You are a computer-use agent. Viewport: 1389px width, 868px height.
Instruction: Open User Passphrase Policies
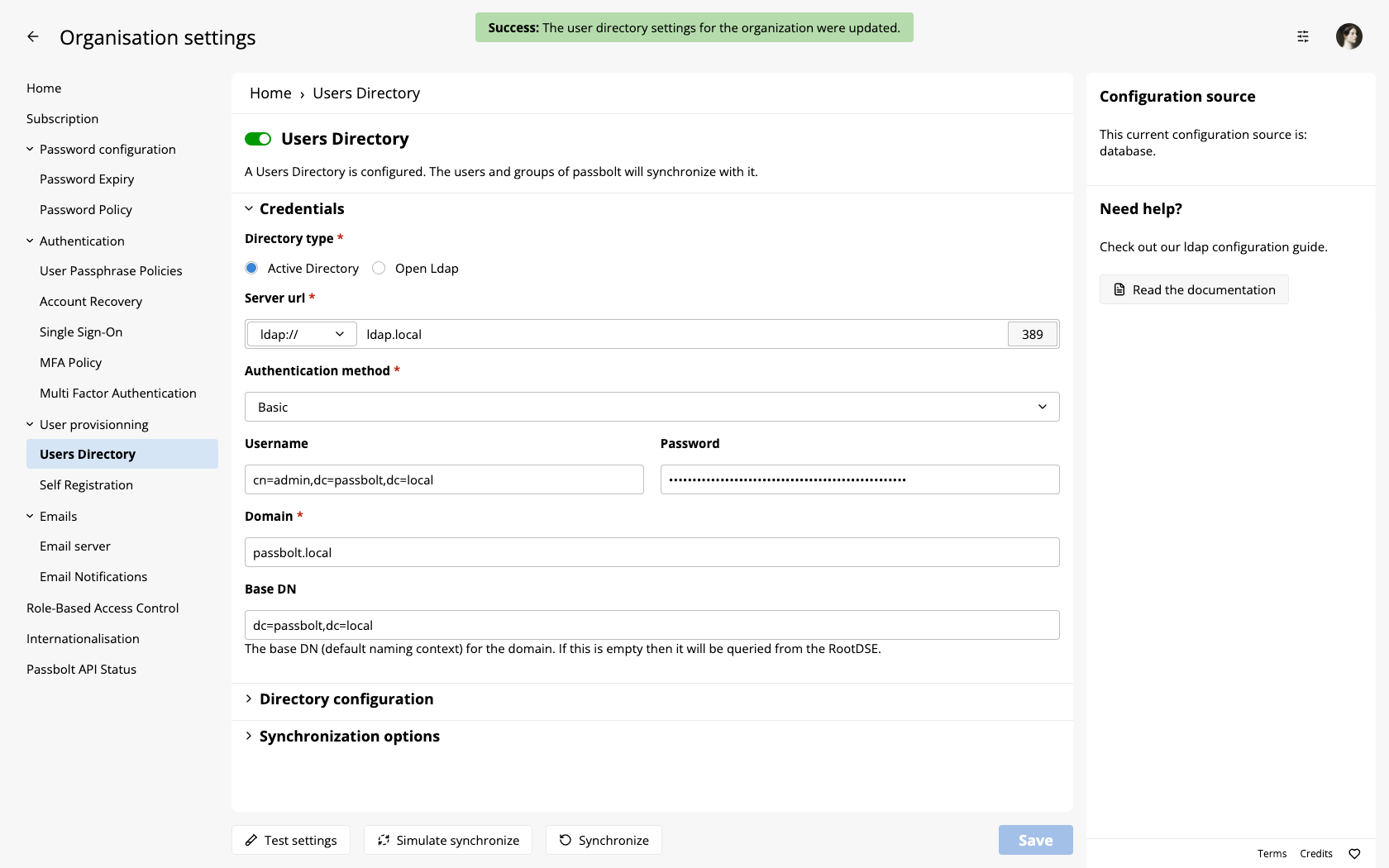(x=111, y=271)
